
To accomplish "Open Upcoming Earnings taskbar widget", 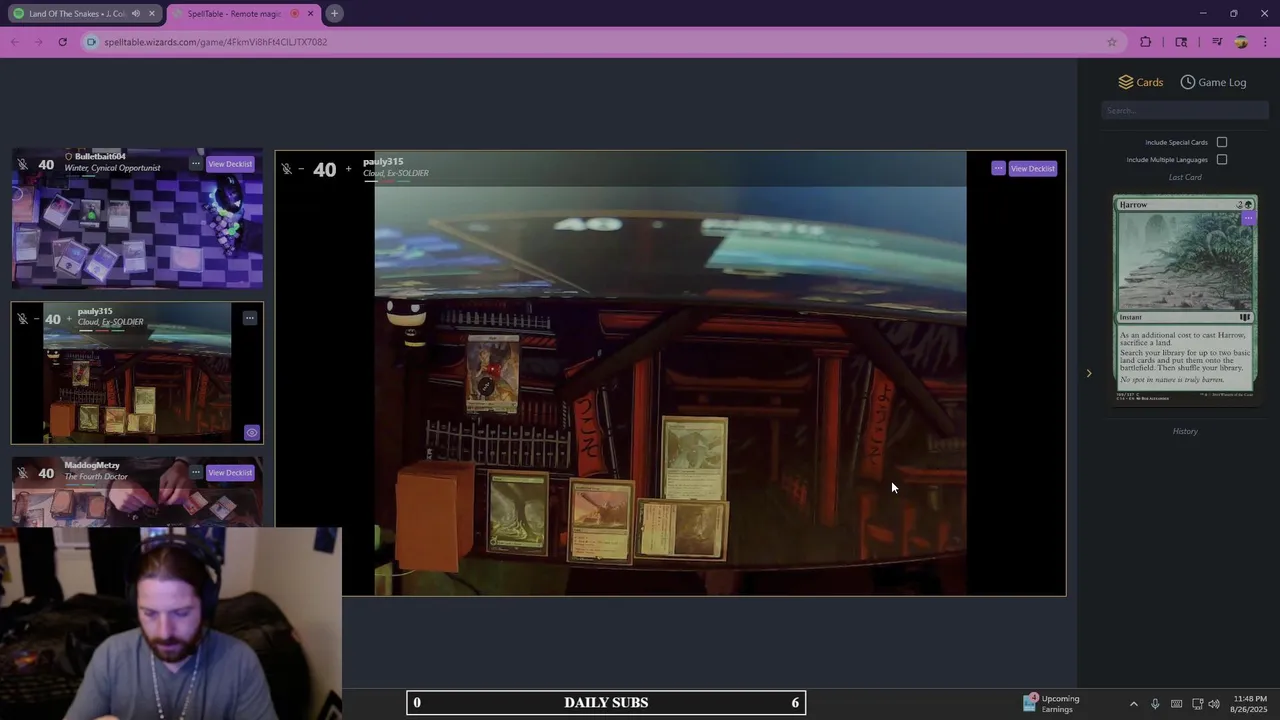I will 1052,704.
